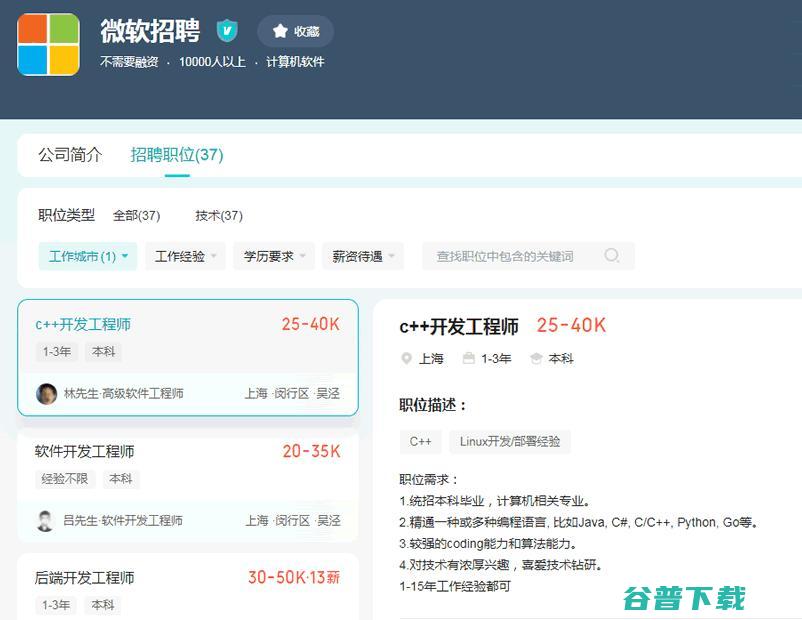Viewport: 802px width, 620px height.
Task: Click the verified shield badge icon
Action: click(227, 31)
